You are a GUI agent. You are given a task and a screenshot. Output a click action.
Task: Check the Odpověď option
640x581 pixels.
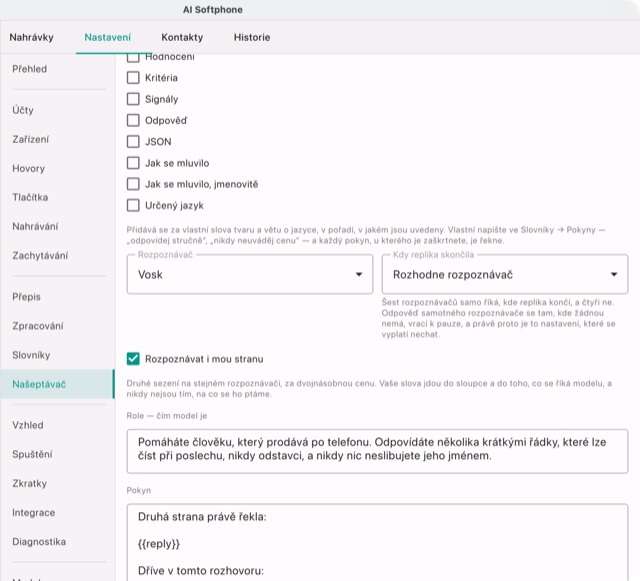[133, 120]
